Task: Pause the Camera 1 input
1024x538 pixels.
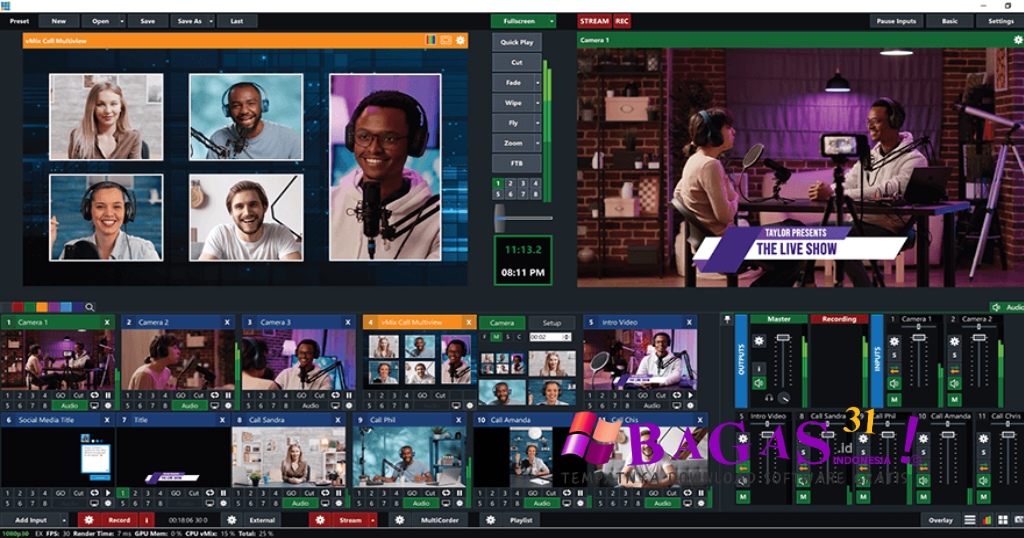Action: tap(108, 396)
